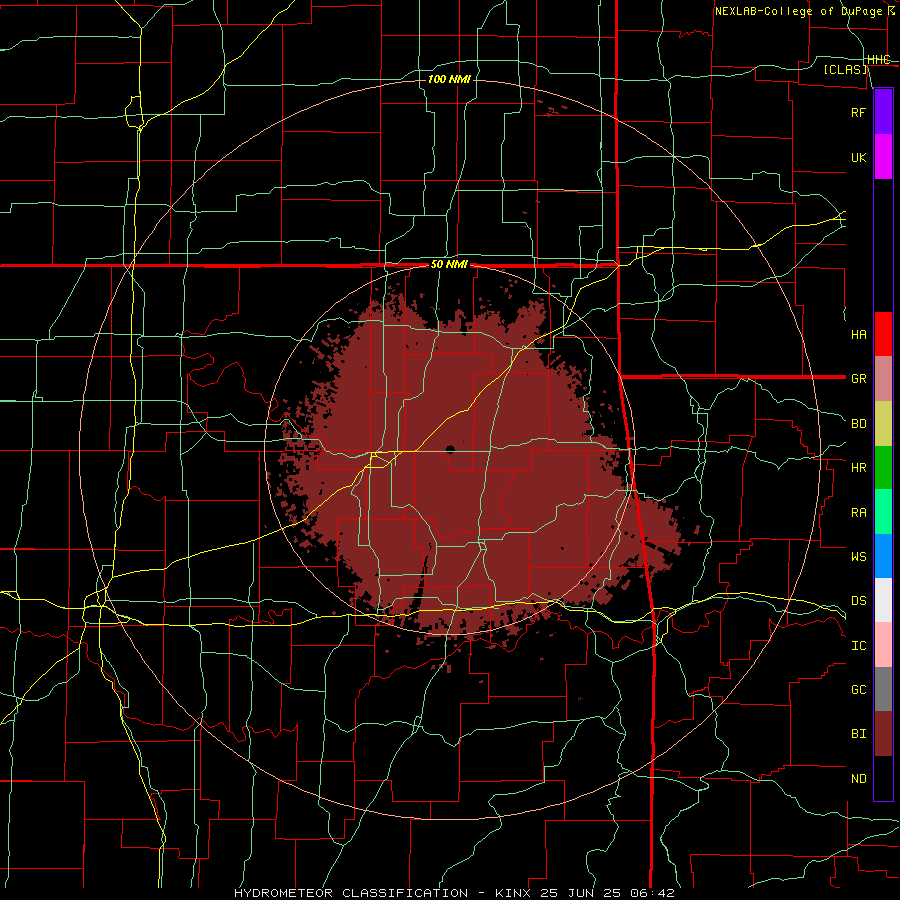Click the 'RA' legend label

858,513
